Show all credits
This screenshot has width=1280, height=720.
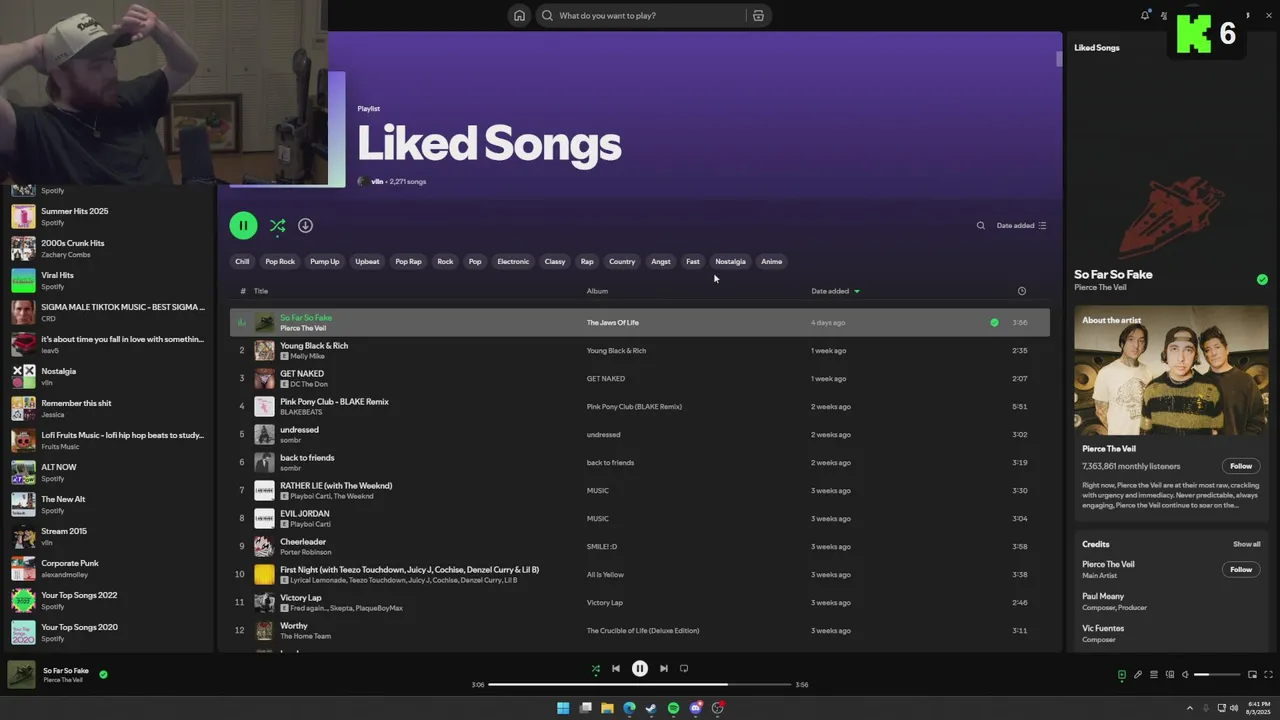(x=1247, y=544)
